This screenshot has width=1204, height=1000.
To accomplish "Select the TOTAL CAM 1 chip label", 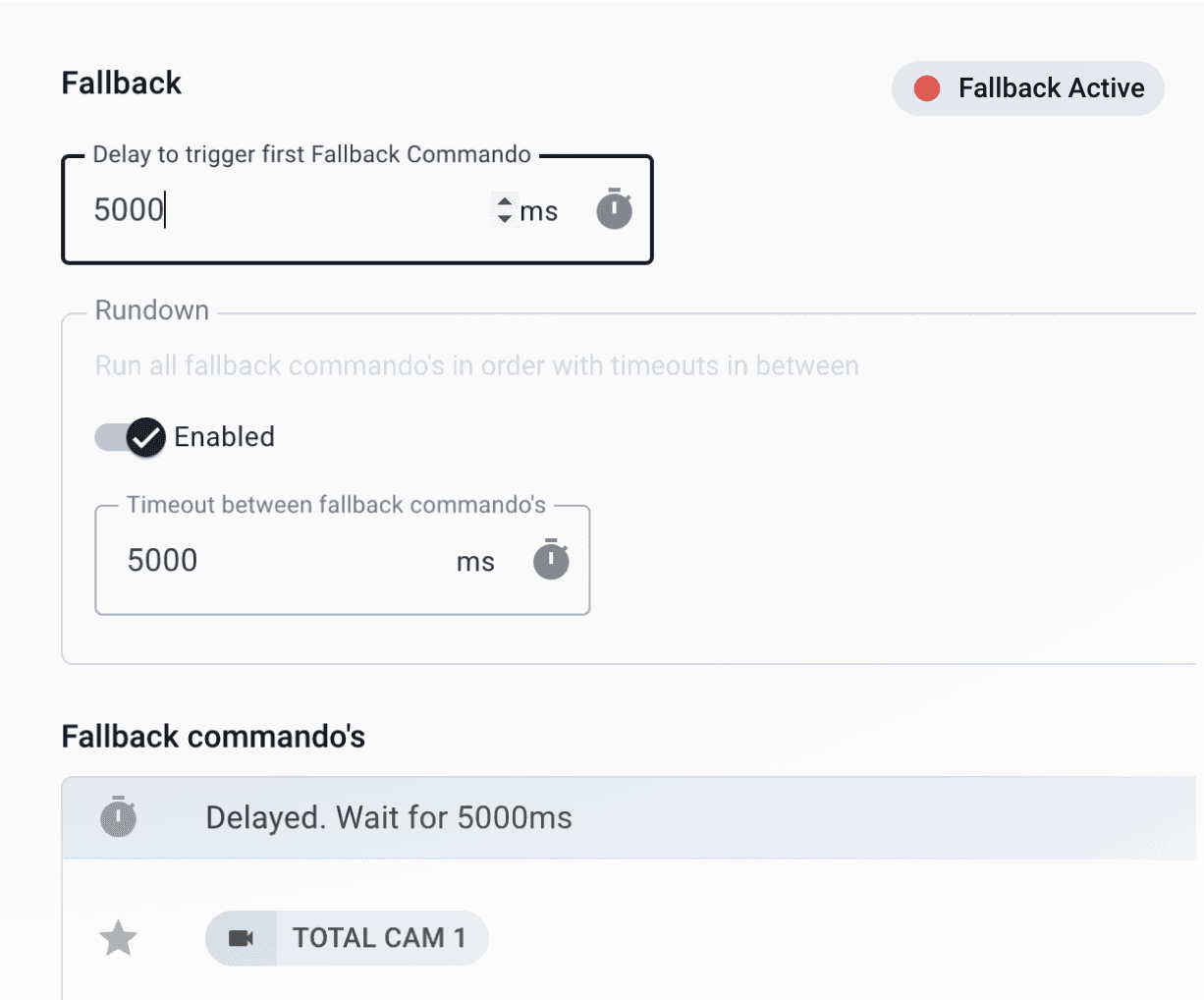I will pyautogui.click(x=379, y=938).
